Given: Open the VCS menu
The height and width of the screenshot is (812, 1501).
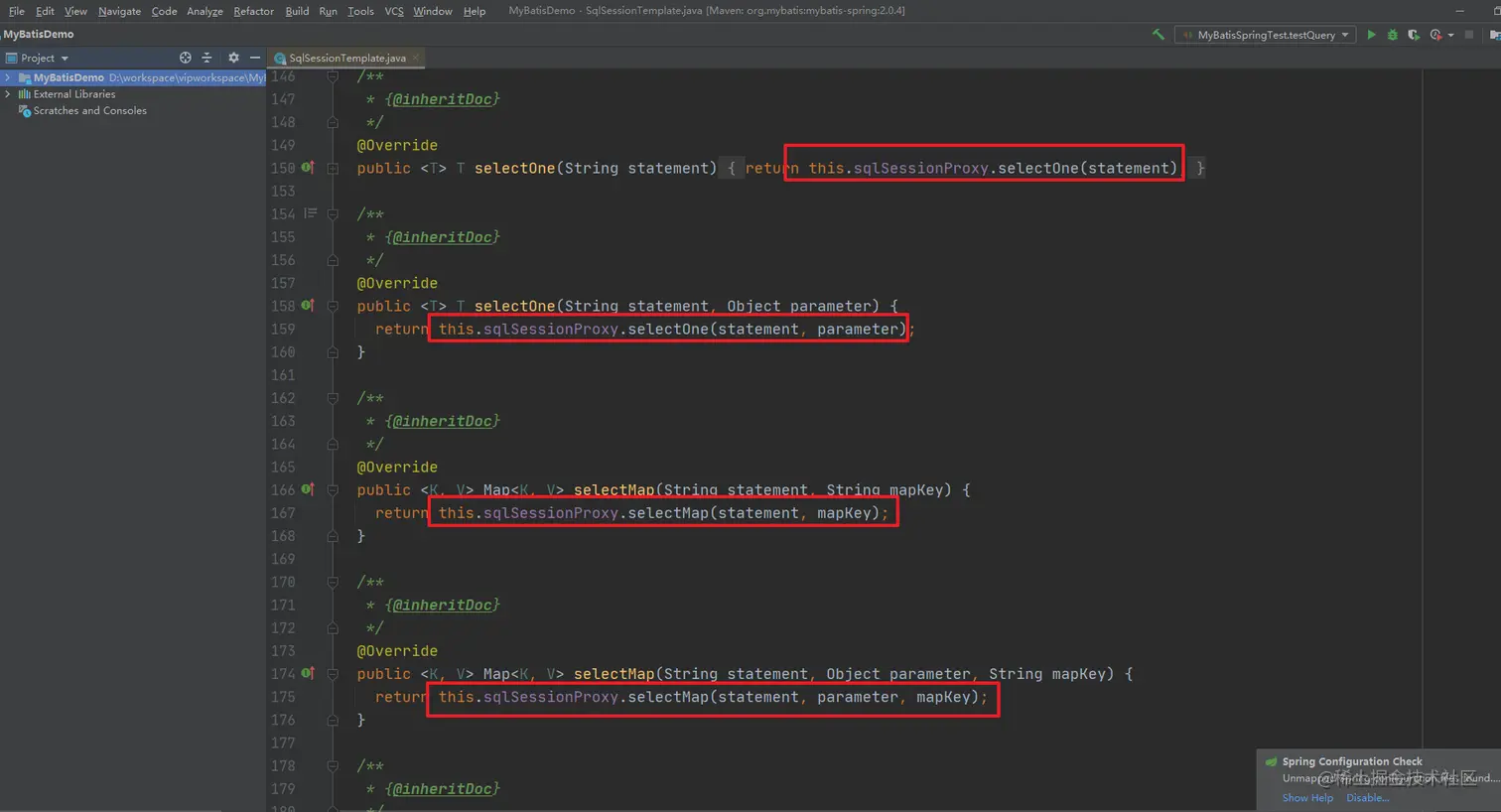Looking at the screenshot, I should point(394,11).
